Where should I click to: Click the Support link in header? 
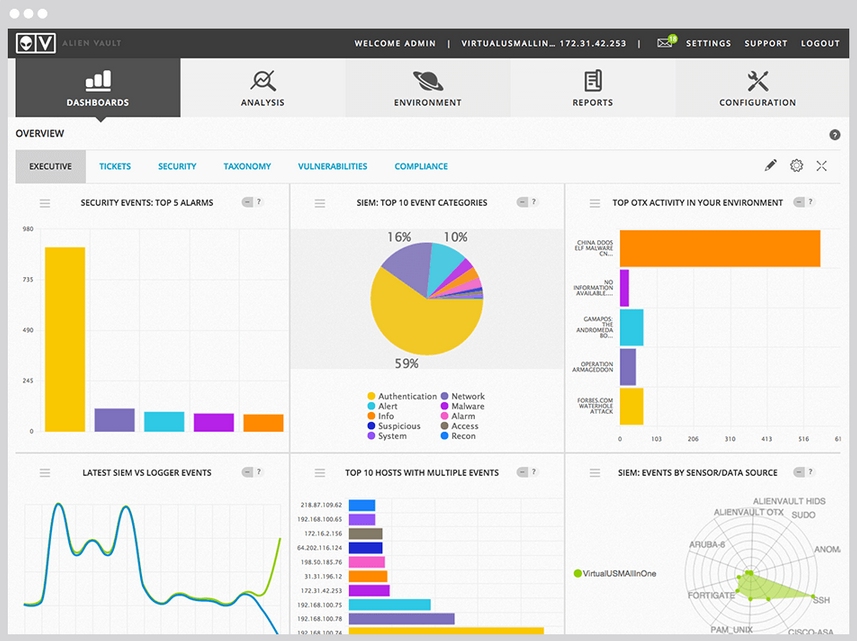point(766,43)
